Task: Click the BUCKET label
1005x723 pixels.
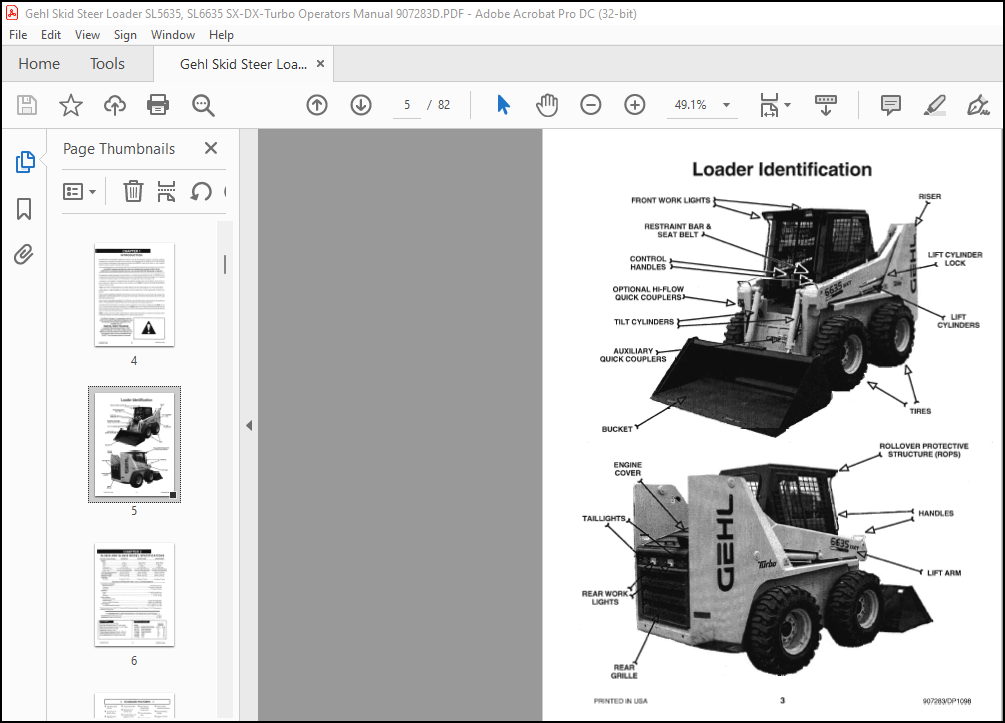Action: pyautogui.click(x=617, y=429)
